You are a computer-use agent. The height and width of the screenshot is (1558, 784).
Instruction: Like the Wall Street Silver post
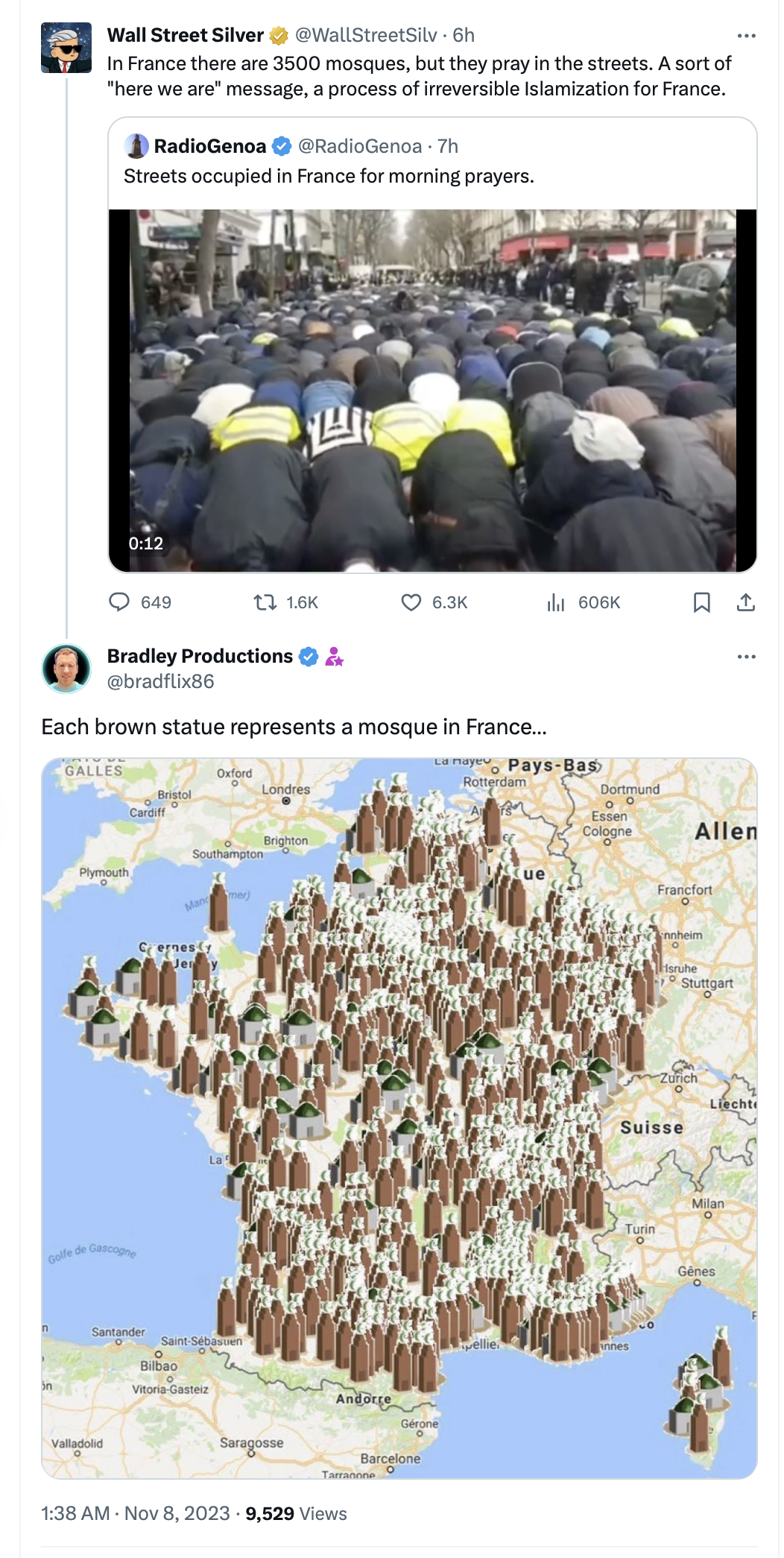411,602
